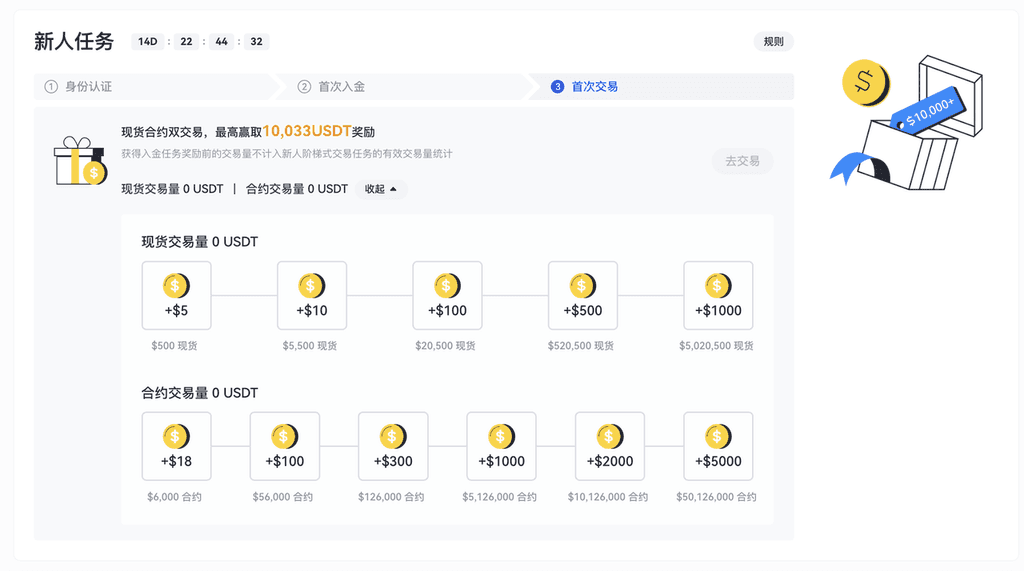Click the +$5000 contract reward coin

[x=718, y=437]
